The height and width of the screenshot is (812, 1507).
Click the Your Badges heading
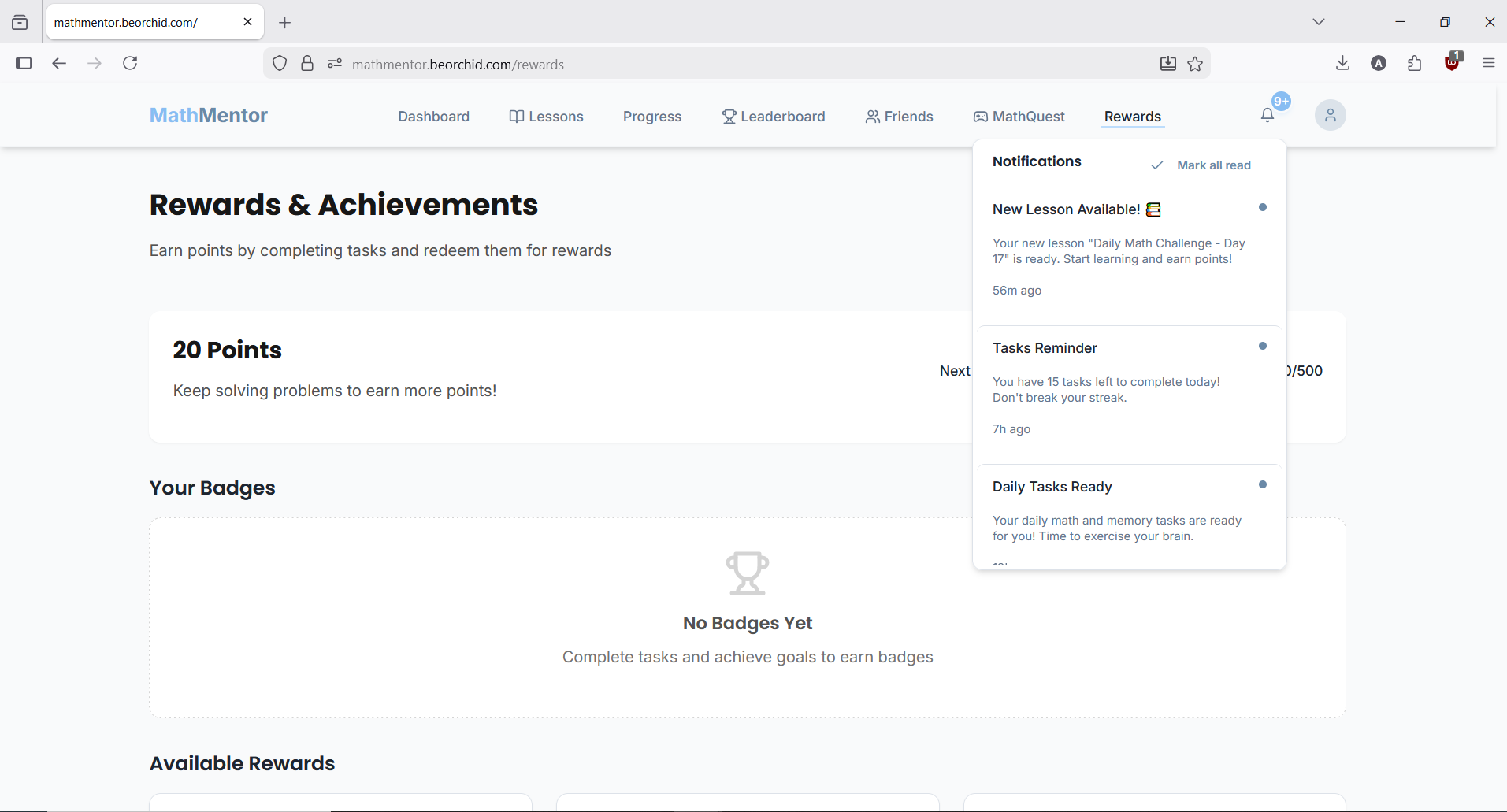213,488
